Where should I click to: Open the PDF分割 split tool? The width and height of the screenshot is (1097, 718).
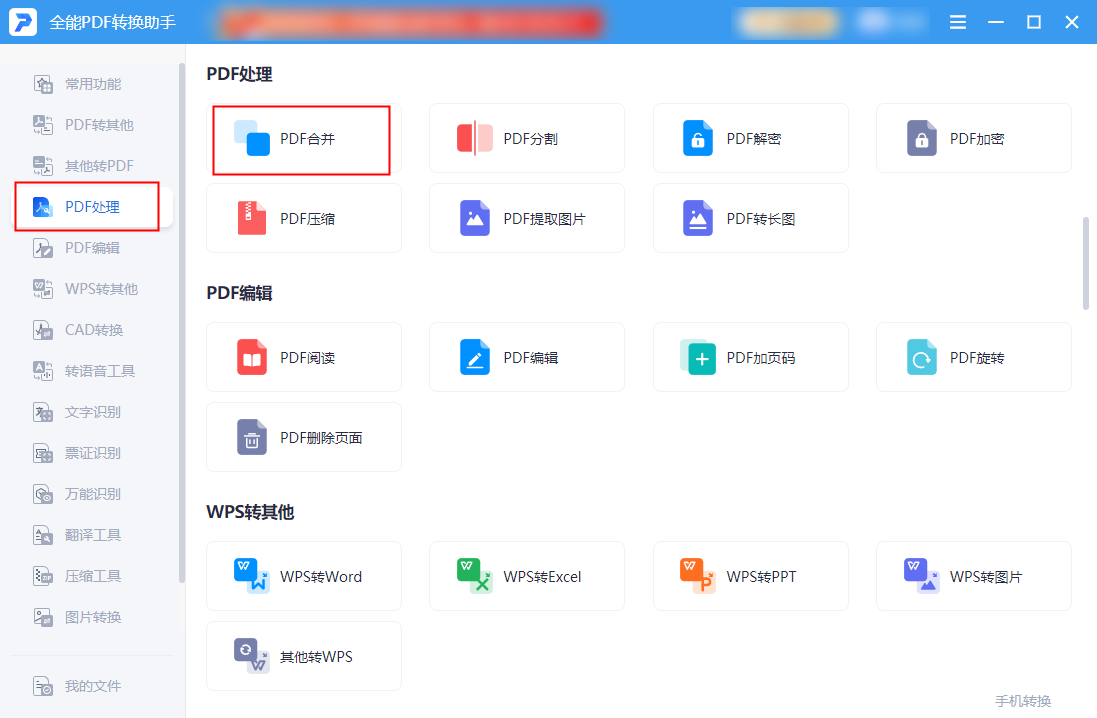tap(527, 139)
